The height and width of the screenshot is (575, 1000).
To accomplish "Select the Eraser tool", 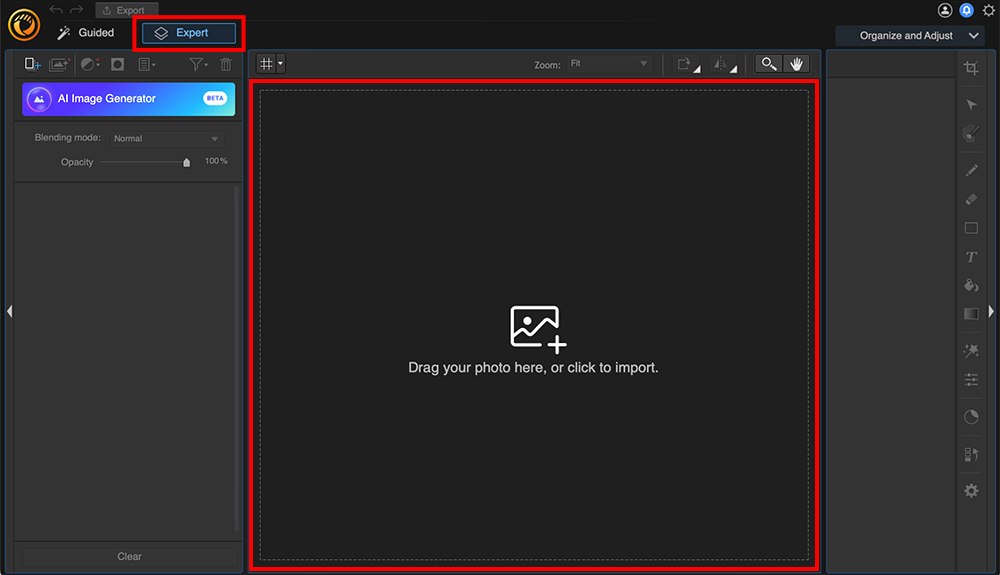I will click(971, 200).
